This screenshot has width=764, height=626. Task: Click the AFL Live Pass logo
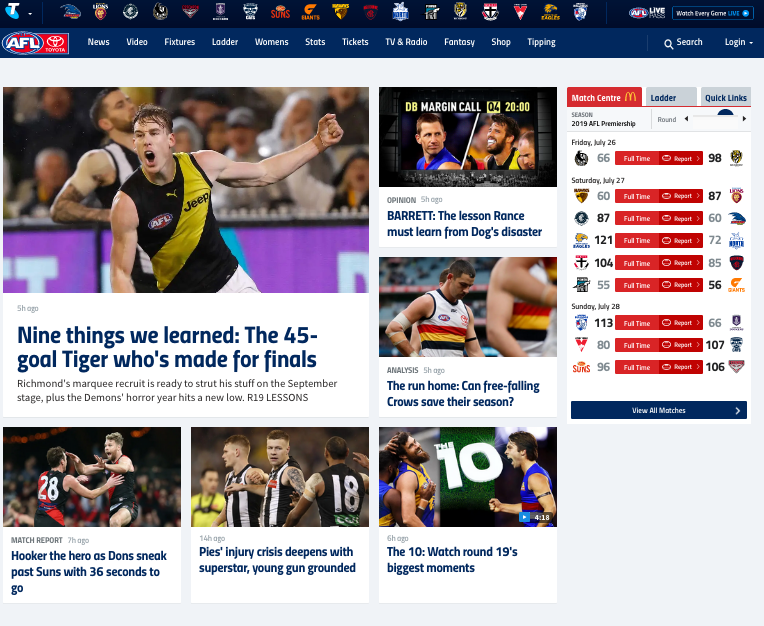tap(647, 13)
